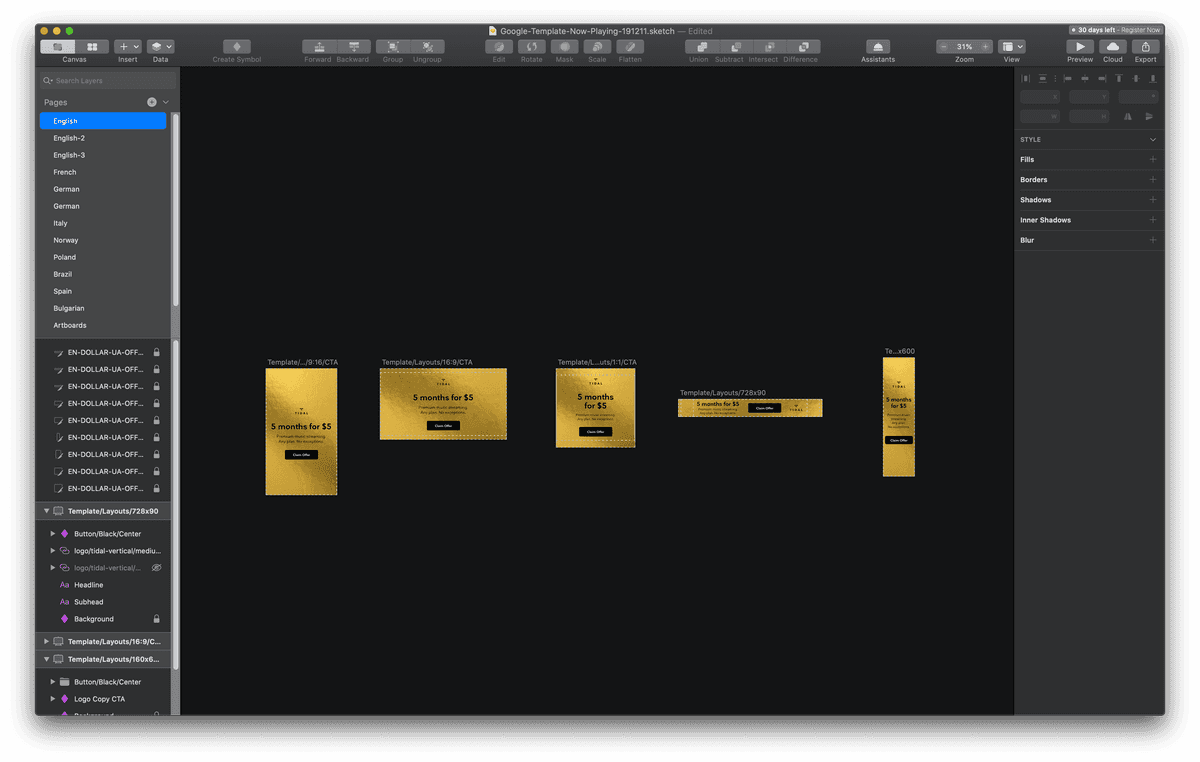
Task: Switch to the Brazil page
Action: [x=103, y=274]
